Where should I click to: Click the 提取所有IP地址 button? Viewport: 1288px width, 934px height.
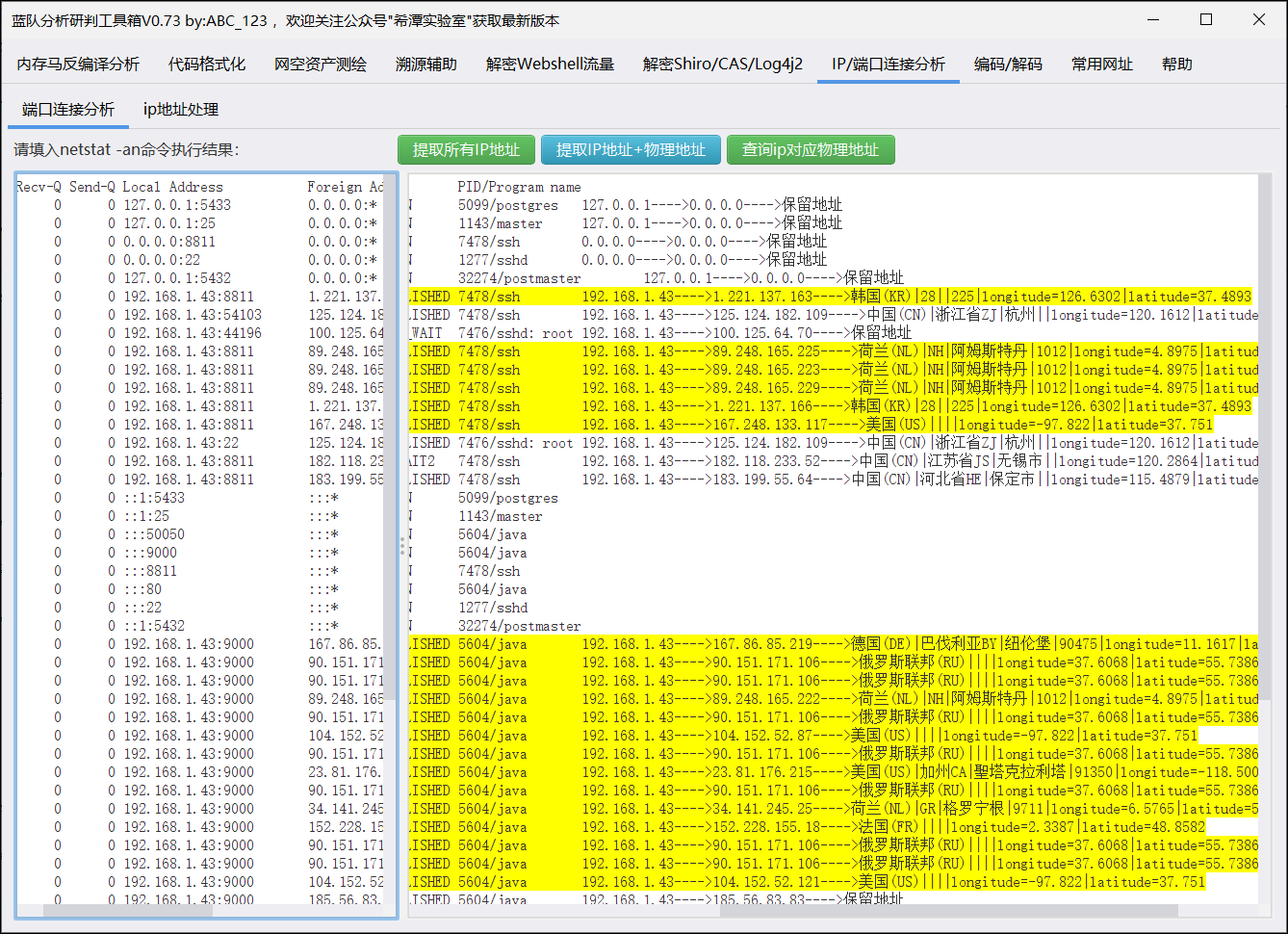coord(466,149)
